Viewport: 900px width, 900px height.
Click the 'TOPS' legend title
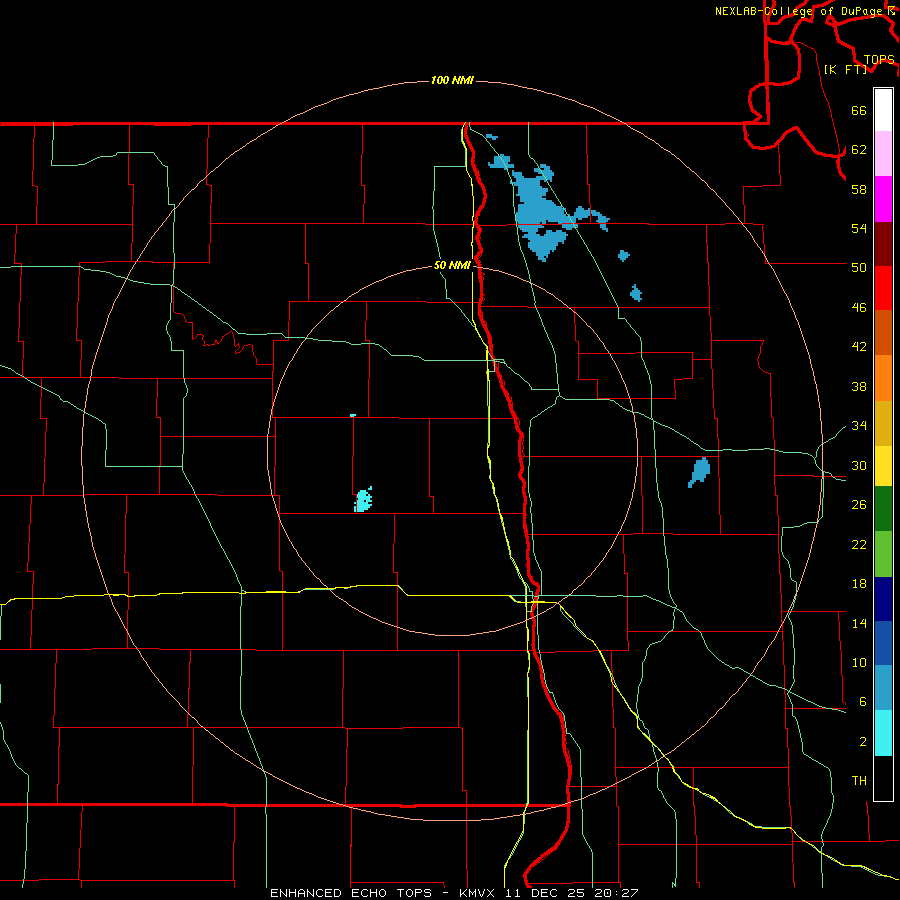(879, 60)
